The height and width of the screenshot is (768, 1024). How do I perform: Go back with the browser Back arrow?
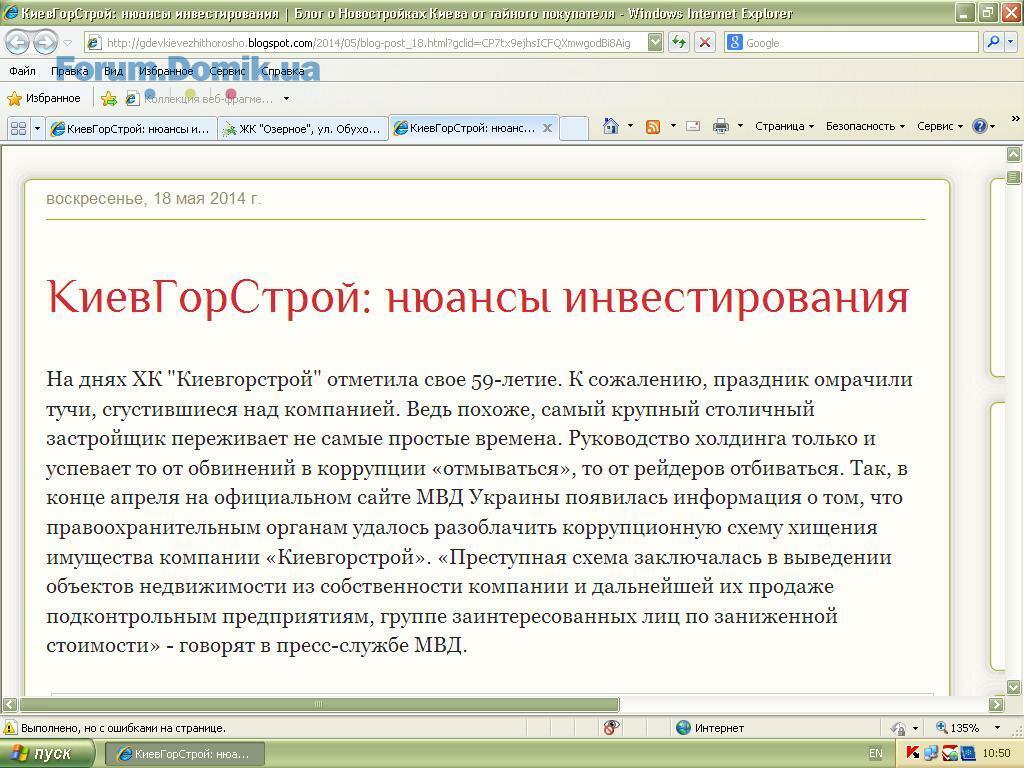point(17,42)
